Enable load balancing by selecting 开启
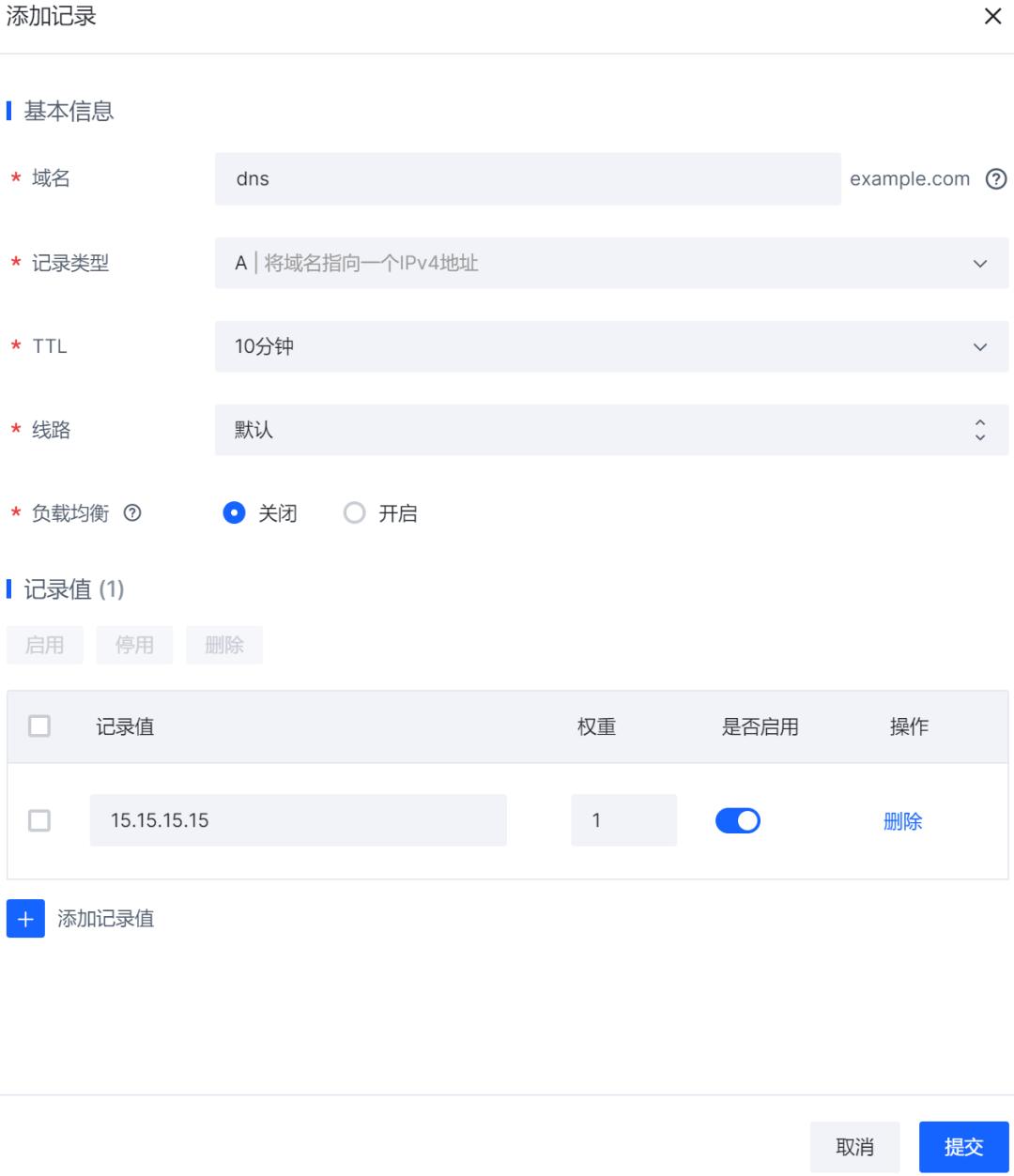 [x=354, y=512]
